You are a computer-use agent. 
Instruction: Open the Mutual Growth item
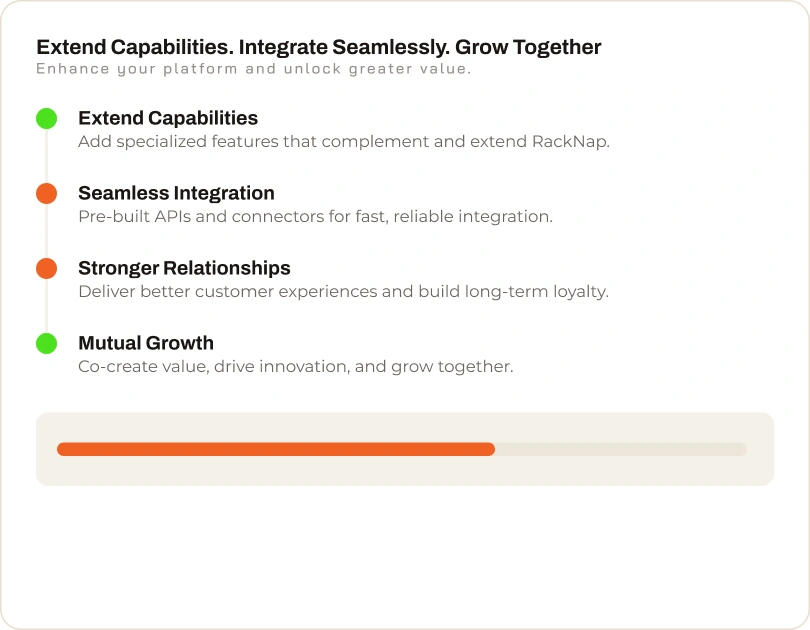coord(146,343)
